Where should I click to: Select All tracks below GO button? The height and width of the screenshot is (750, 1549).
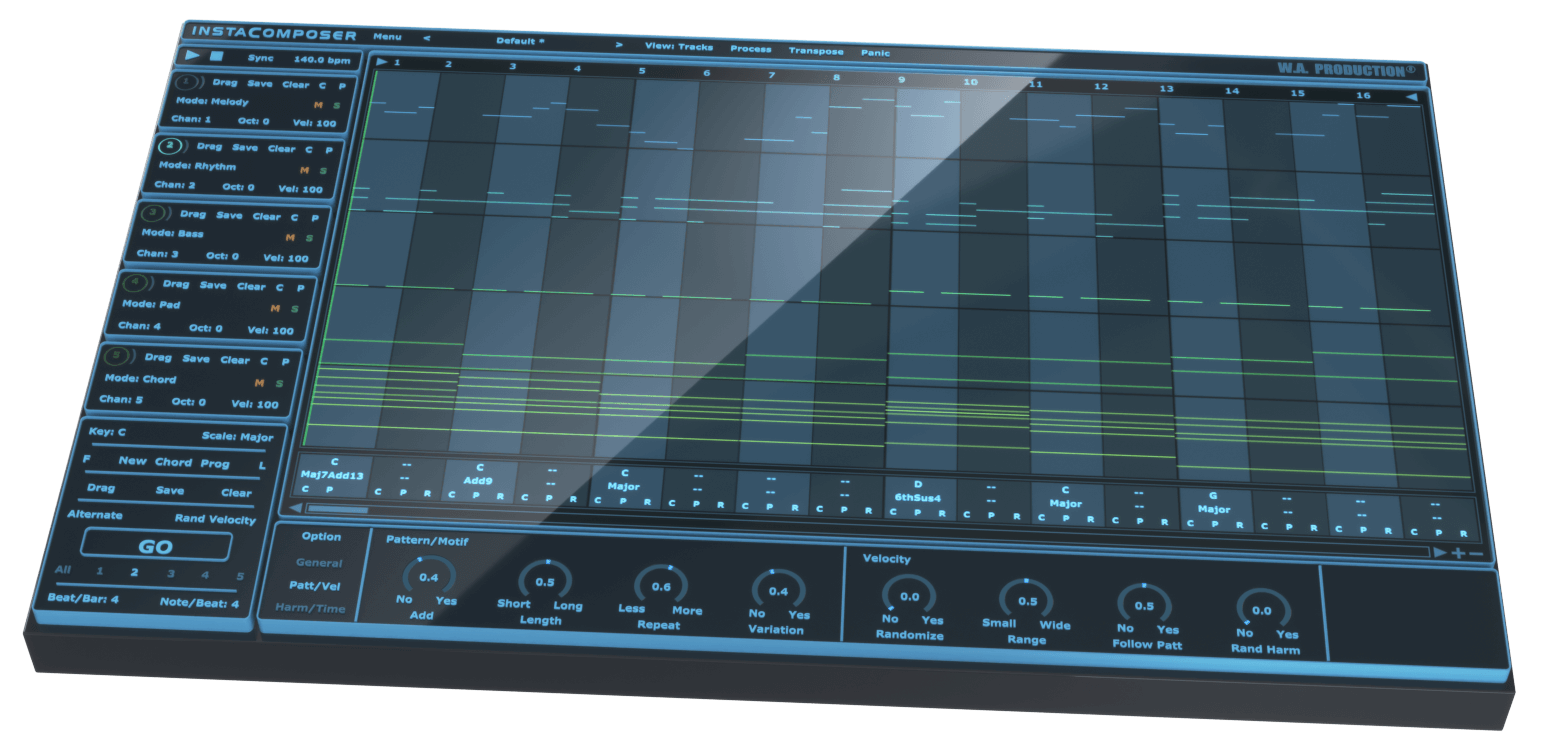[x=63, y=570]
